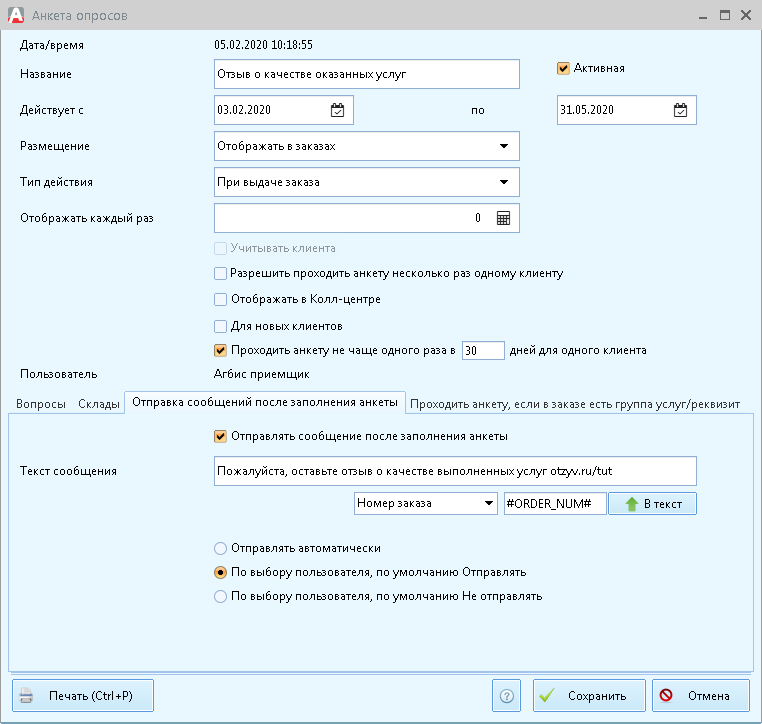Select 'Отправлять автоматически' radio option

(x=221, y=548)
